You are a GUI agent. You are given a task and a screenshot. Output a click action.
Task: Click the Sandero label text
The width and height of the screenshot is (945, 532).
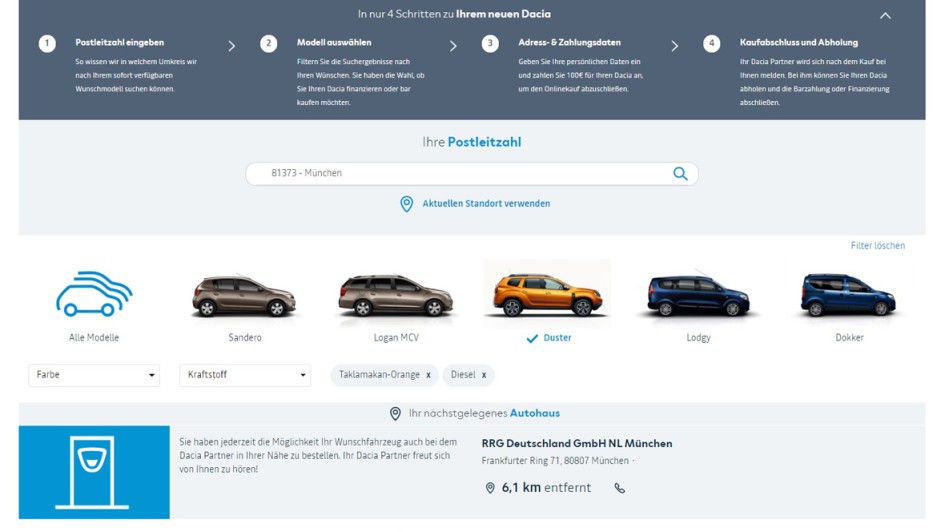[245, 338]
